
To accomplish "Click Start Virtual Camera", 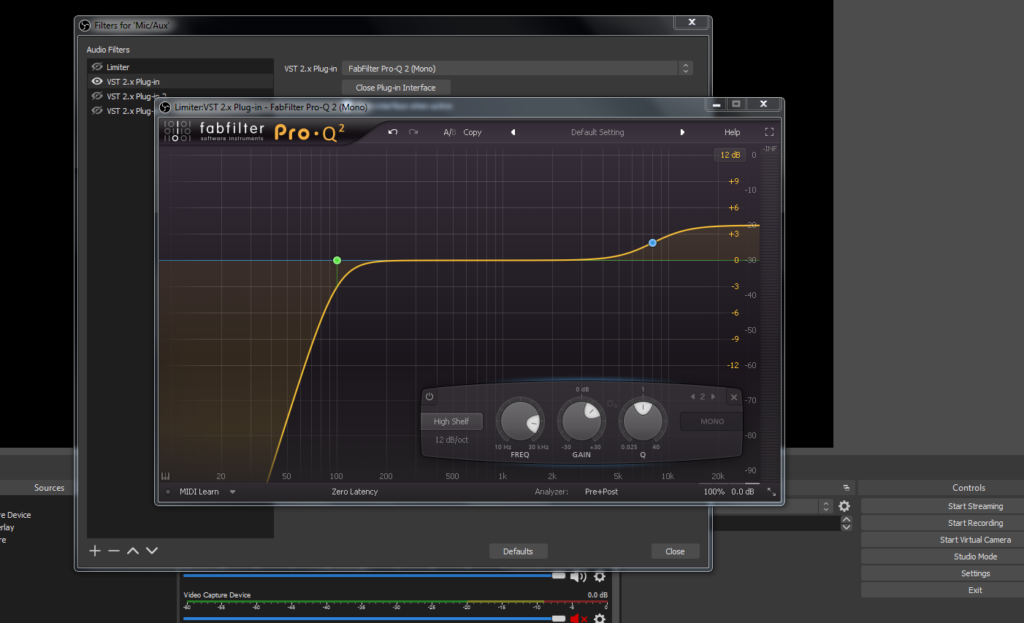I will (x=975, y=540).
